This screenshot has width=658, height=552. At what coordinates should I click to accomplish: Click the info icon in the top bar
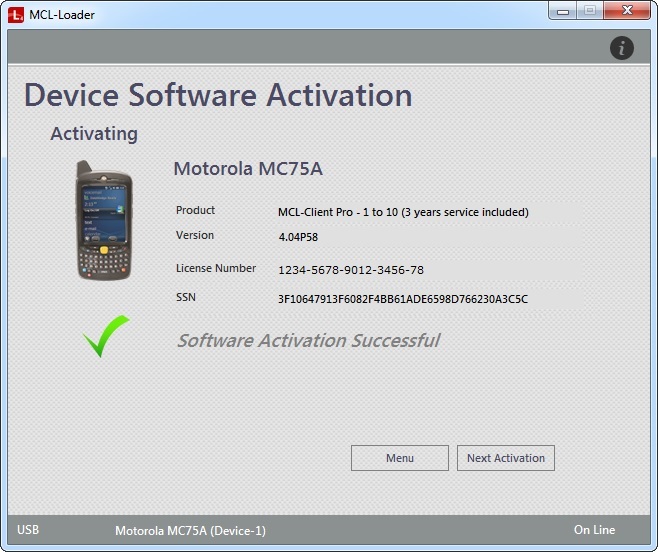pyautogui.click(x=621, y=47)
